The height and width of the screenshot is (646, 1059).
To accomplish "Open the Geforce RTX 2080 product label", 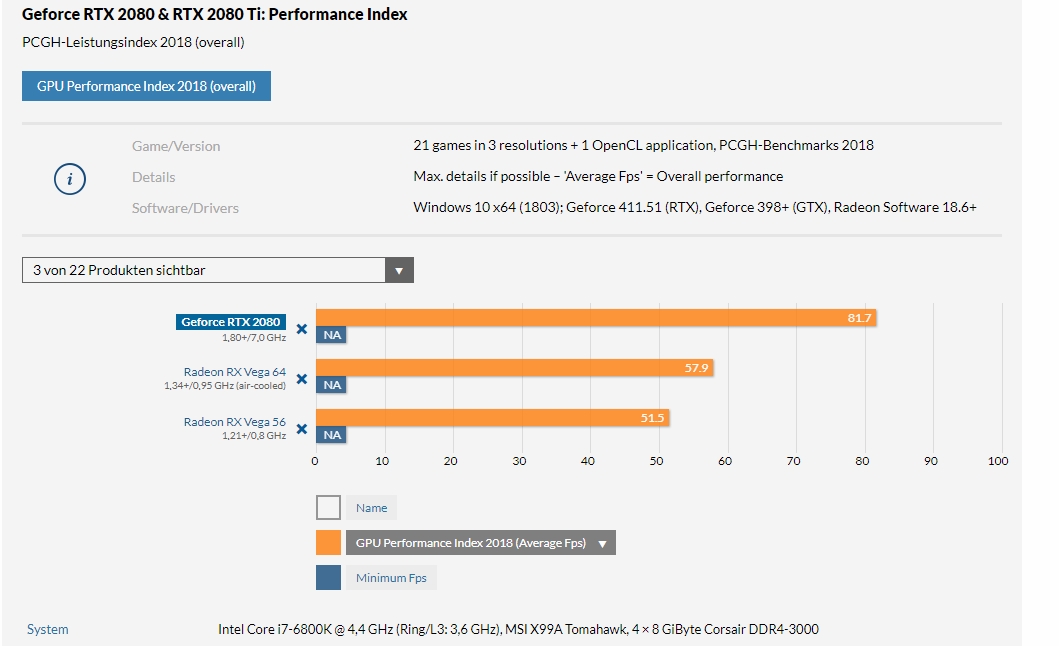I will coord(231,322).
